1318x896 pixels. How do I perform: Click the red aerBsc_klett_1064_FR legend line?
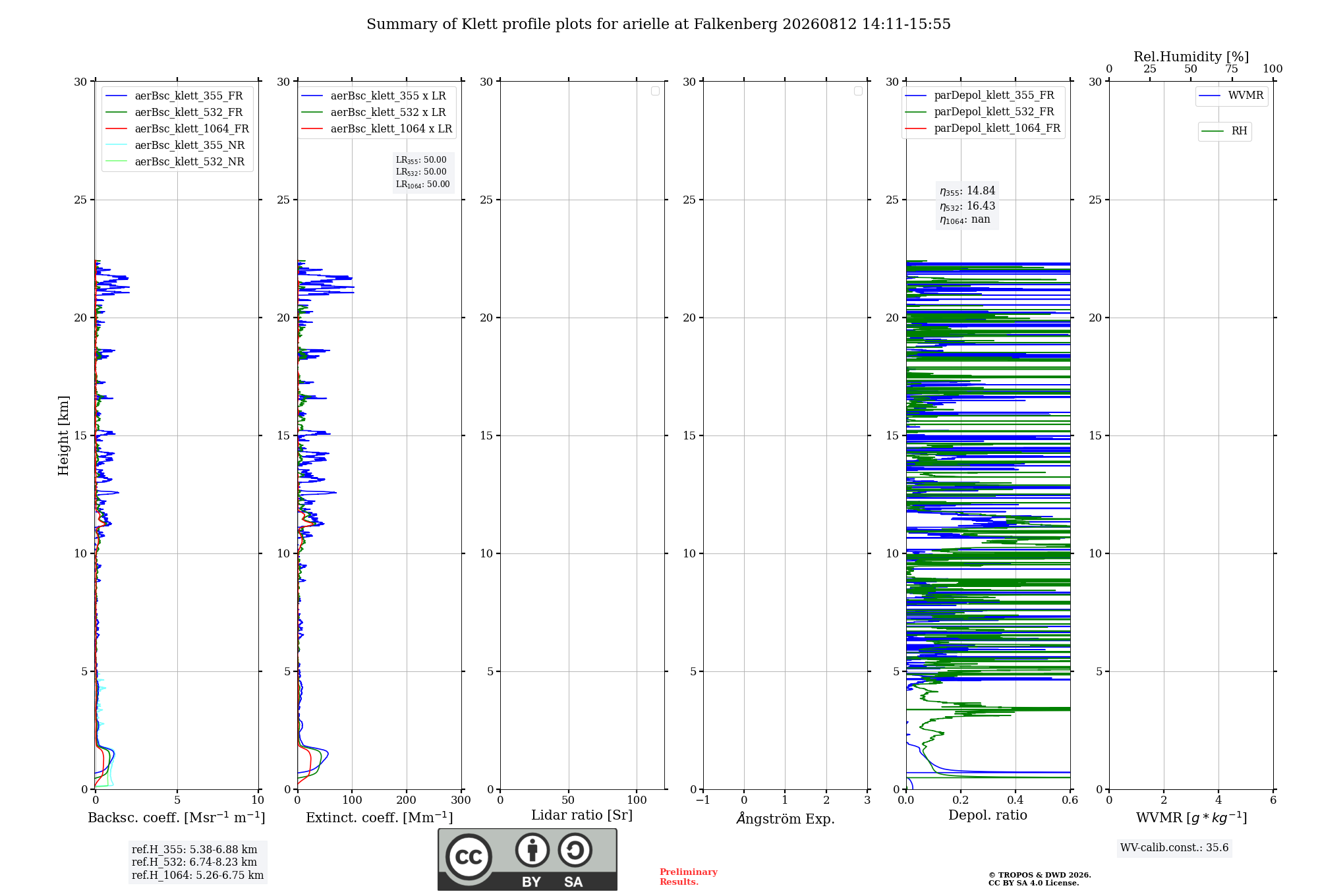(x=117, y=129)
